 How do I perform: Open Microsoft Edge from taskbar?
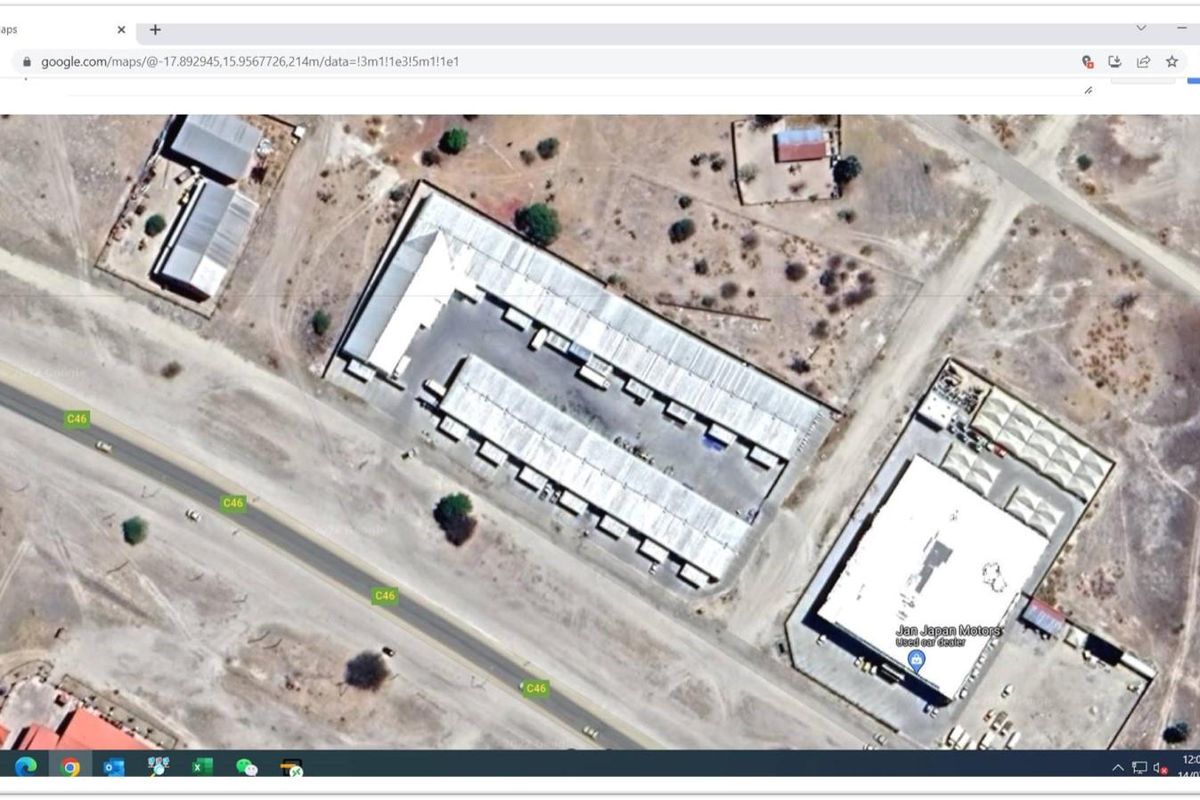click(x=26, y=767)
